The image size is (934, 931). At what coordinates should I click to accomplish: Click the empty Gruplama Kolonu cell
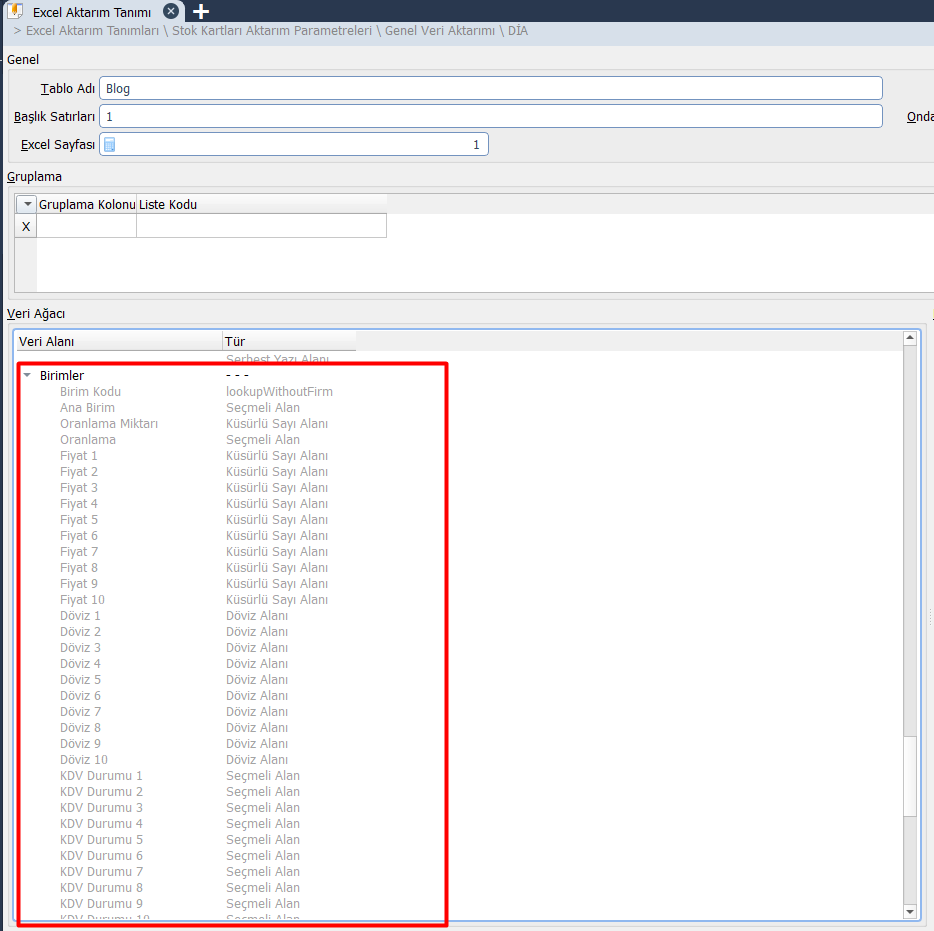(87, 227)
